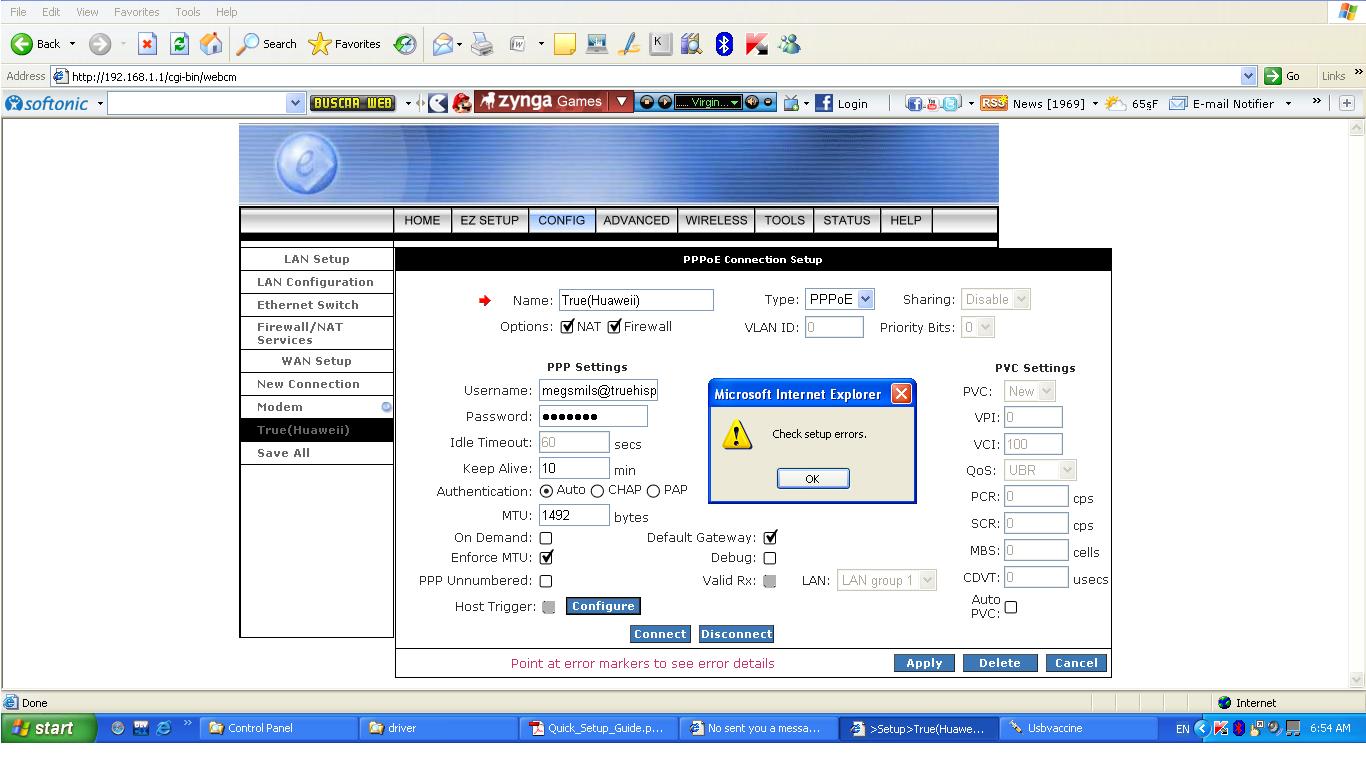The image size is (1366, 768).
Task: Click the Refresh page icon
Action: coord(179,44)
